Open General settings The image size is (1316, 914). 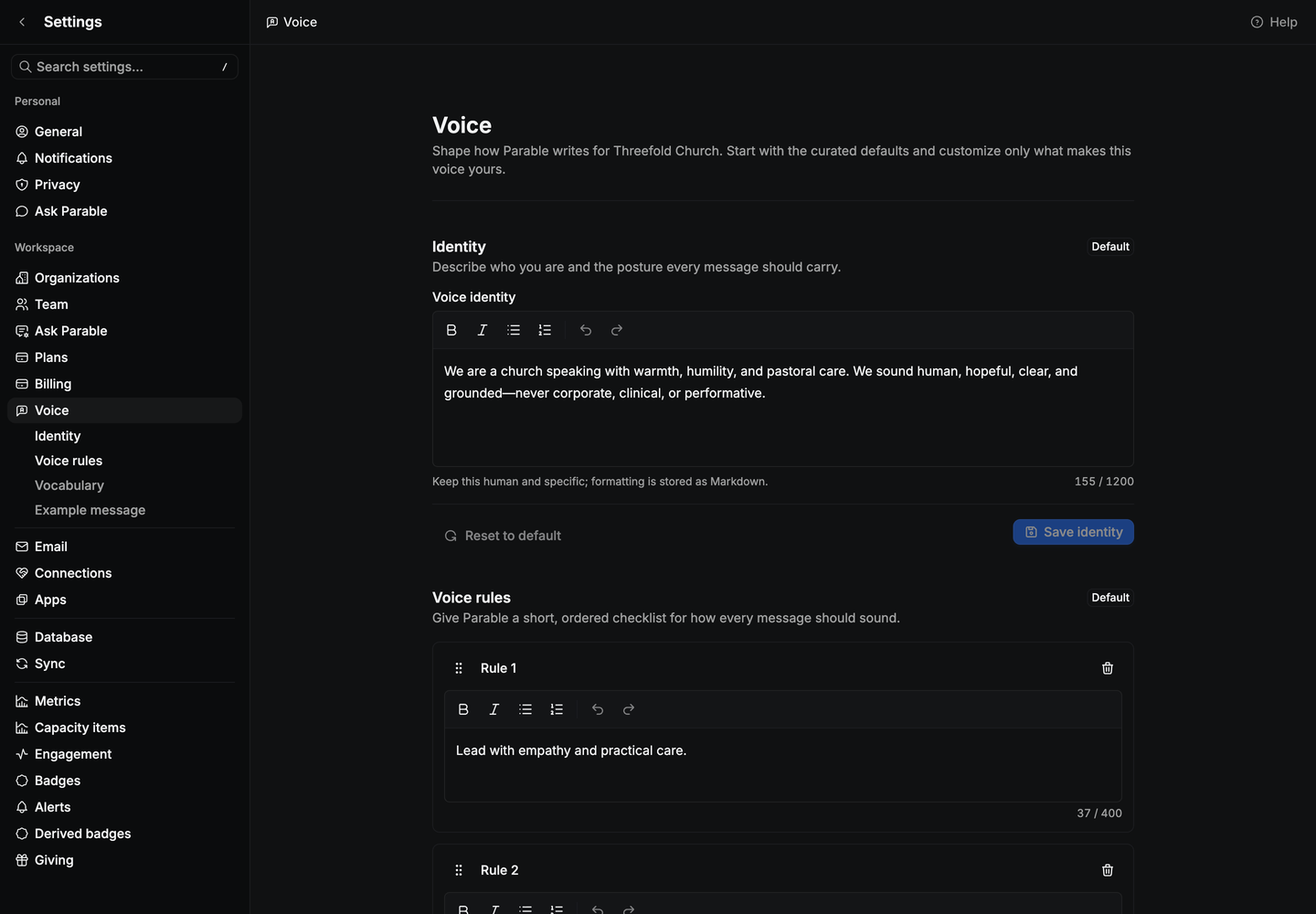click(x=124, y=132)
